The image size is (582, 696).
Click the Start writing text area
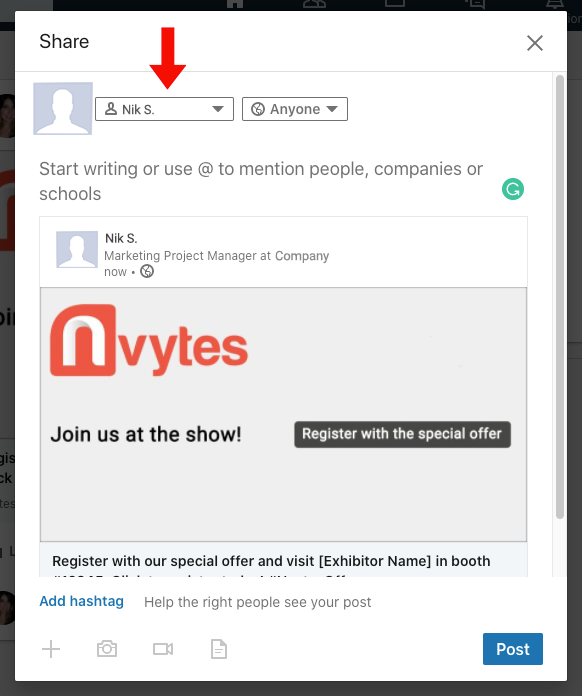click(262, 181)
